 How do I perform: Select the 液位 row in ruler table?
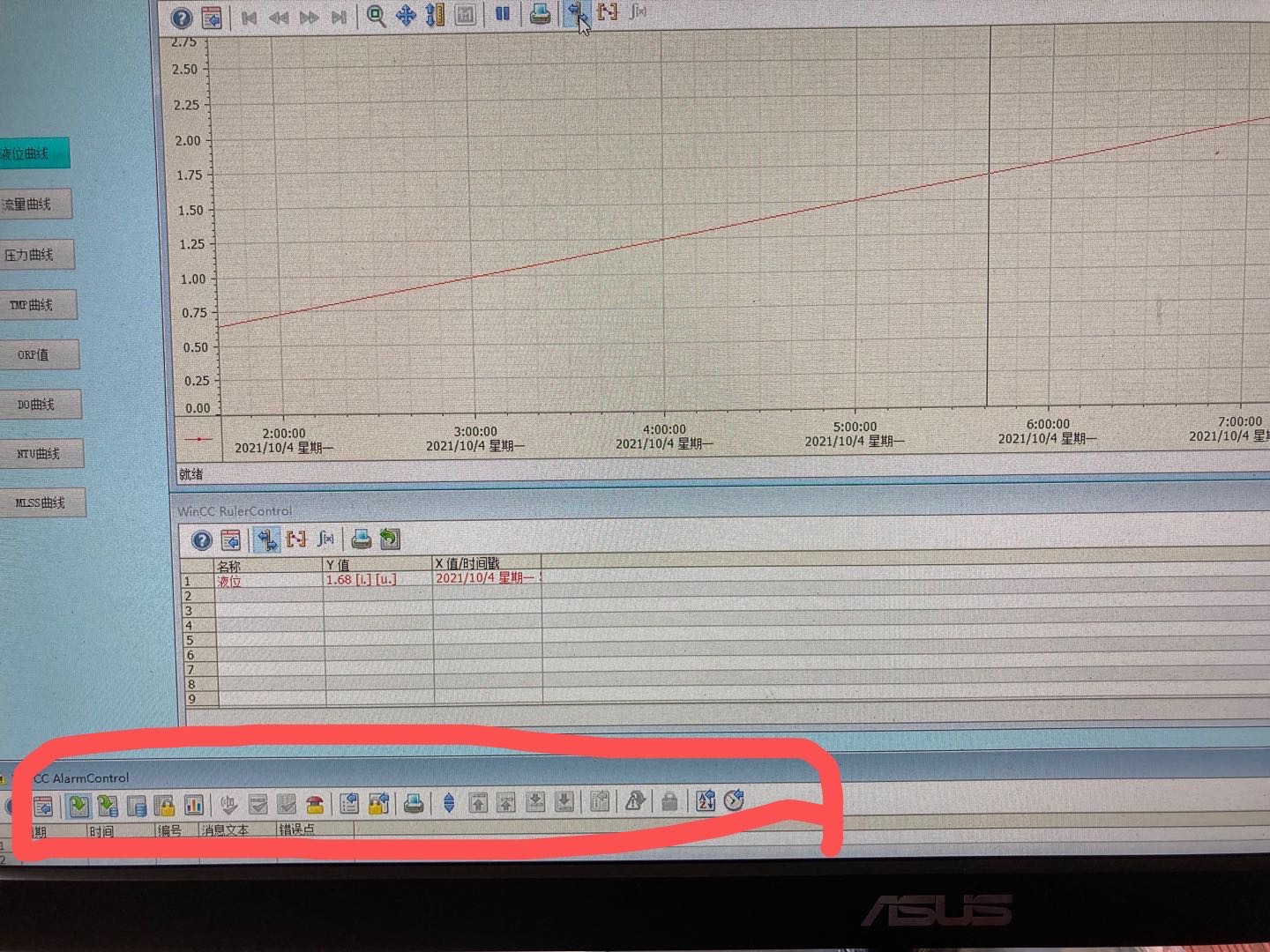coord(362,580)
